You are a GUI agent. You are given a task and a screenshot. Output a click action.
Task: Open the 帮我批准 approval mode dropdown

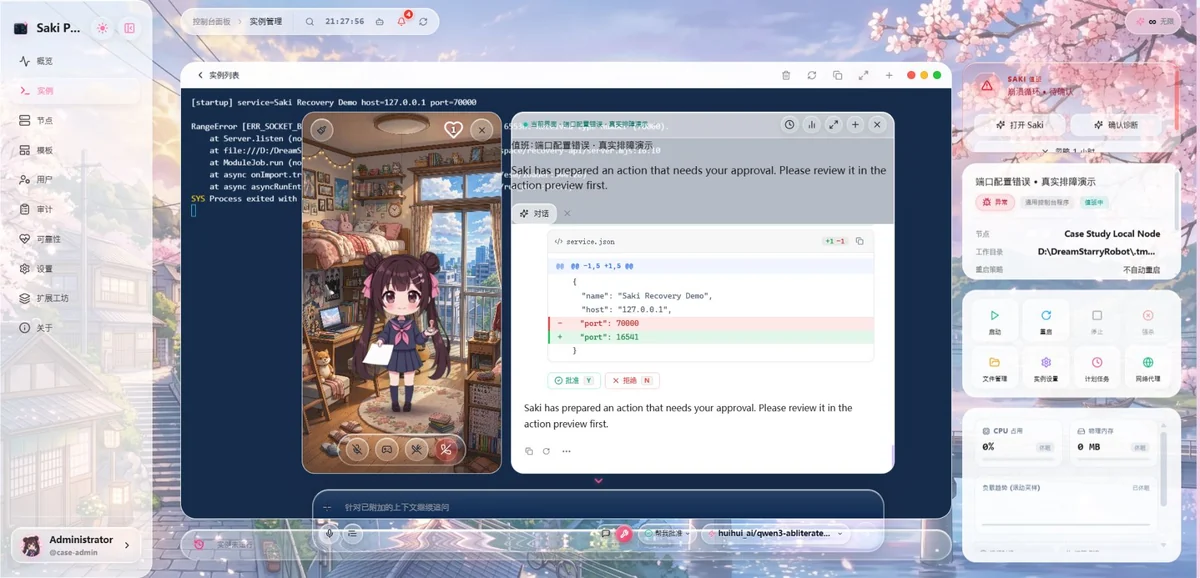coord(667,534)
